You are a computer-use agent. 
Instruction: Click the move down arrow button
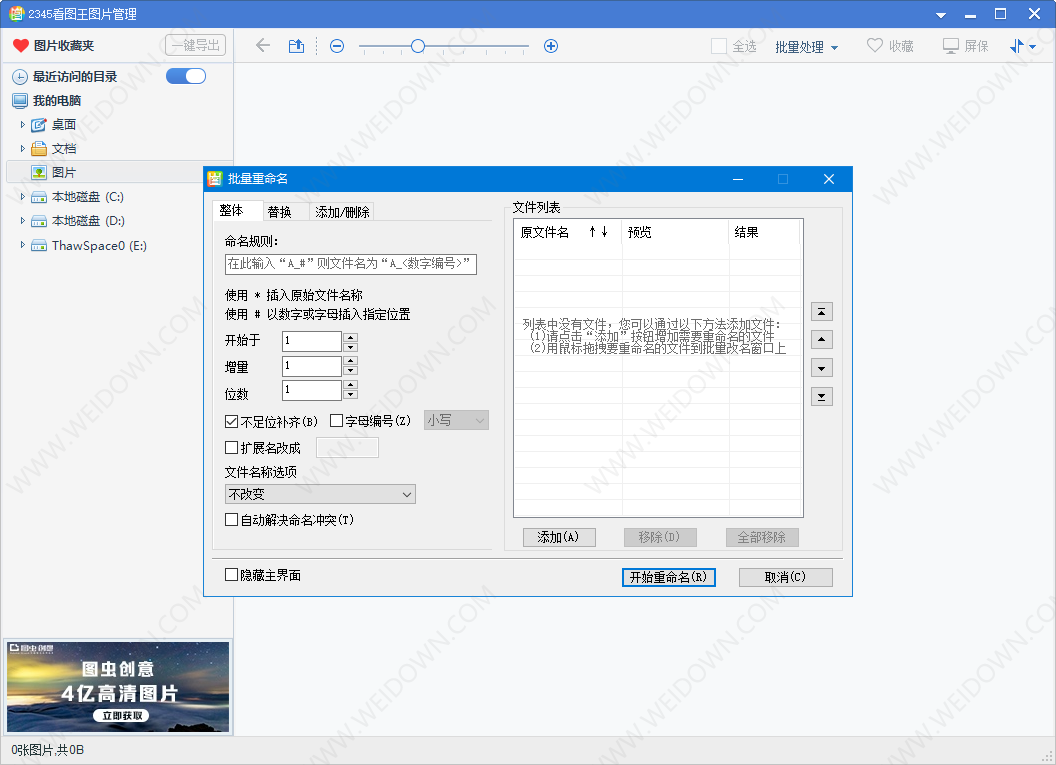pos(822,368)
